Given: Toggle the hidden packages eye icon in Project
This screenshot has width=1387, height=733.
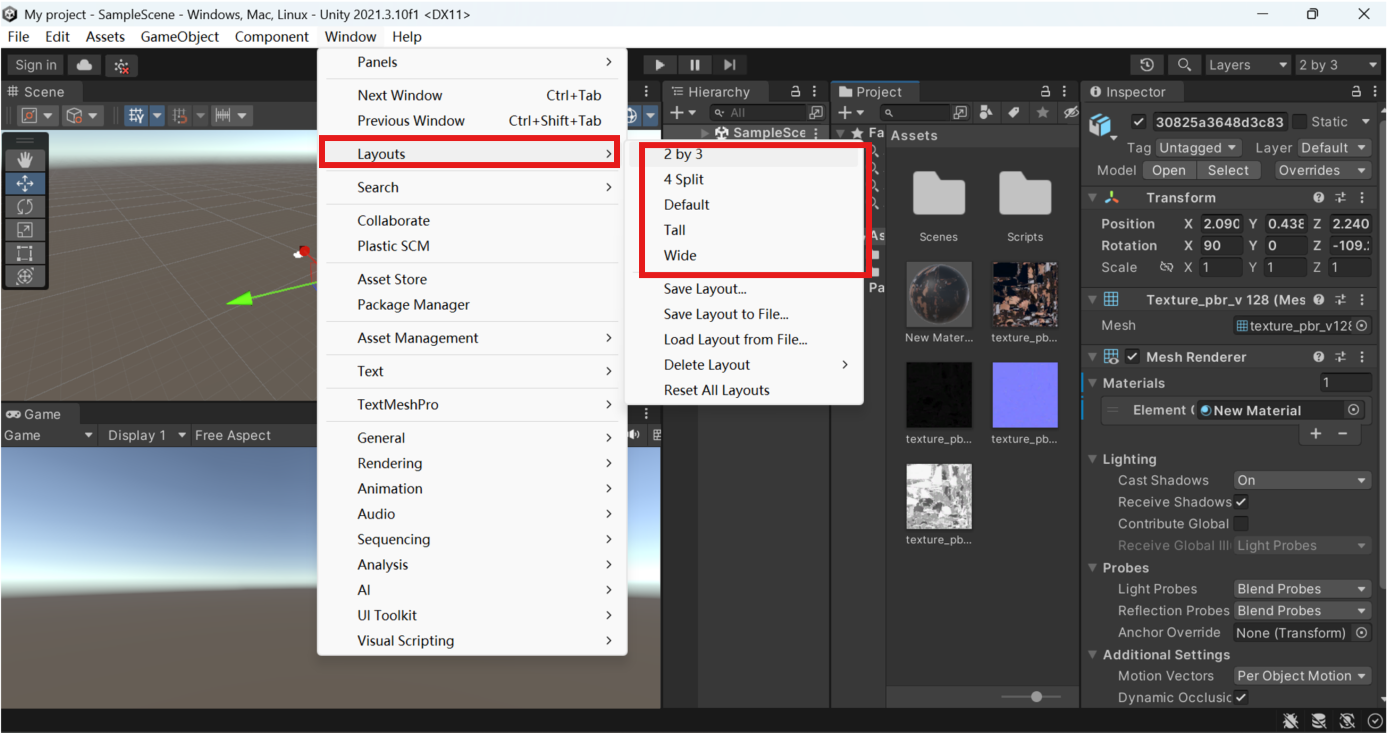Looking at the screenshot, I should click(x=1071, y=113).
